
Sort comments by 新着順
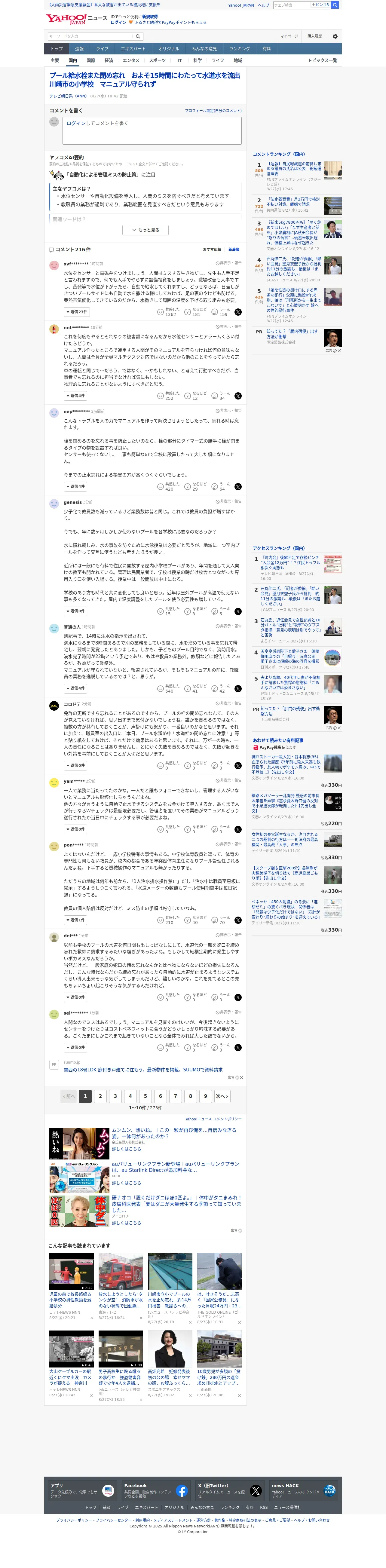coord(234,250)
